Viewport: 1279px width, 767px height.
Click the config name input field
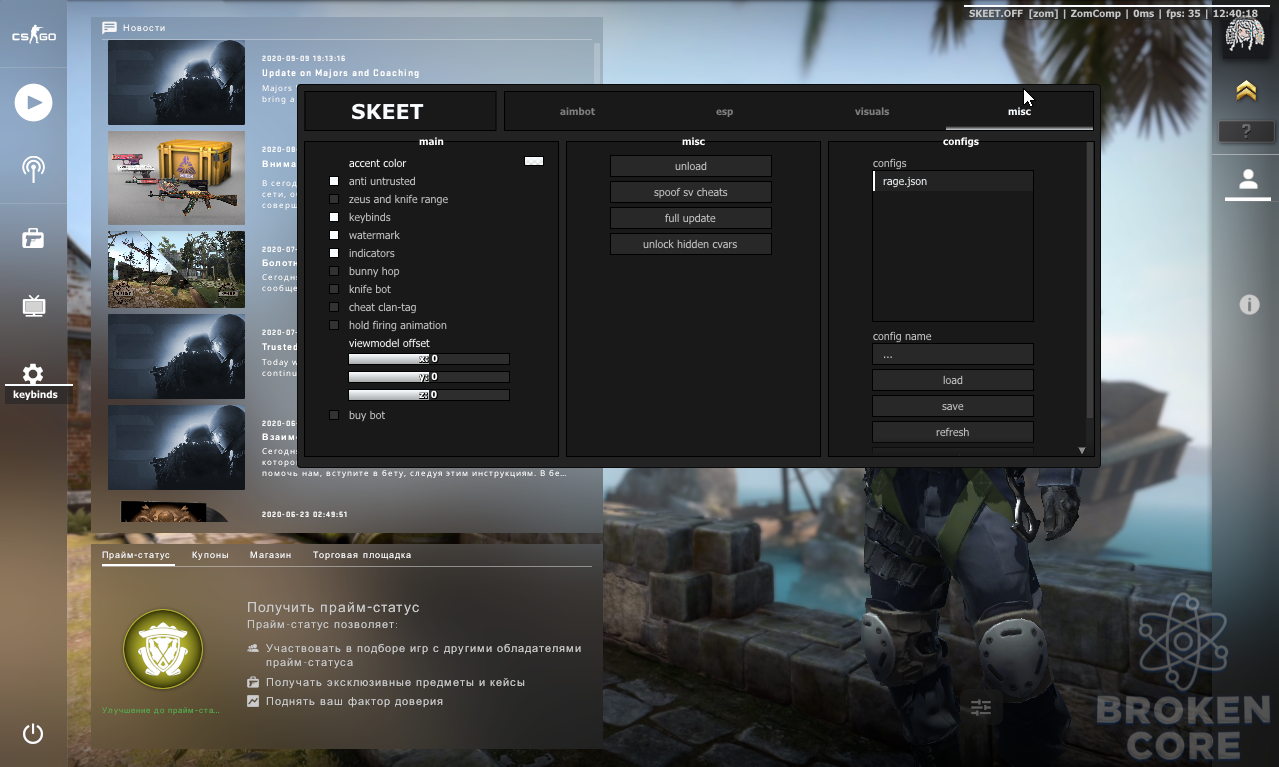click(x=953, y=354)
